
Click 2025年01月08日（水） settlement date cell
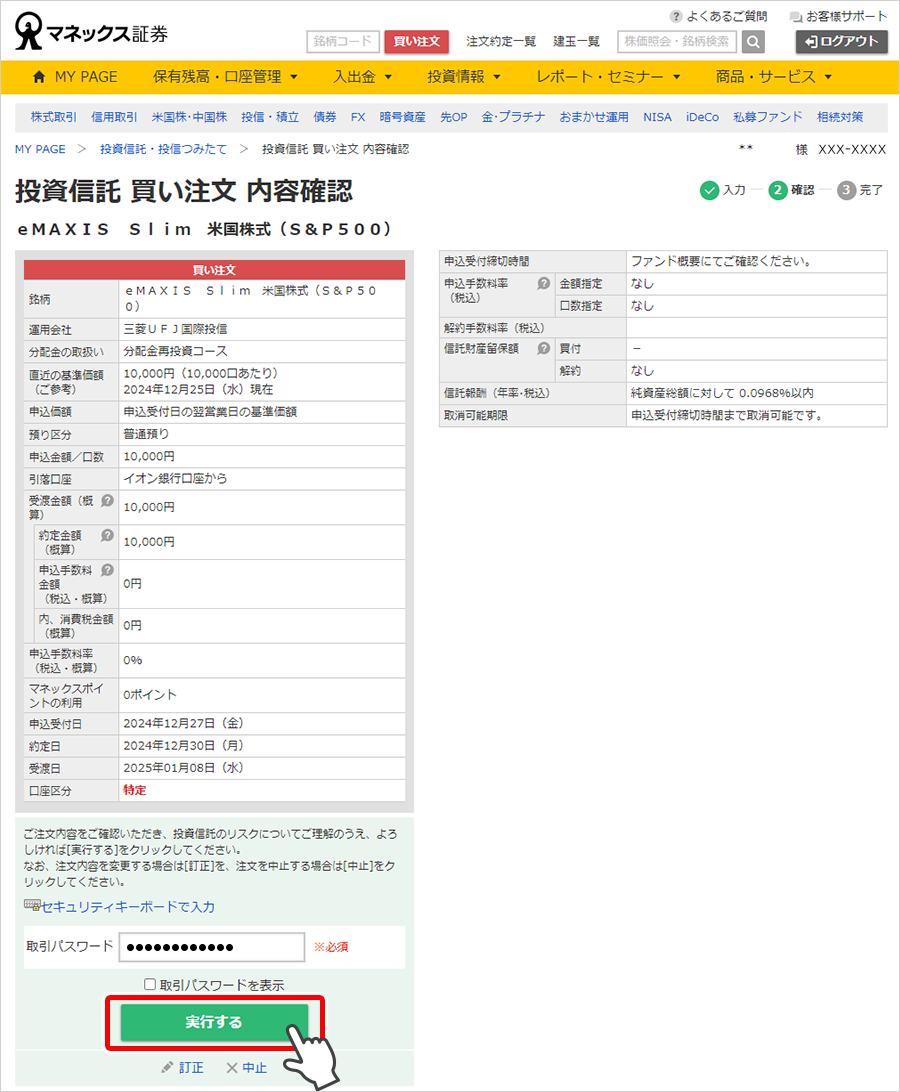[x=262, y=768]
